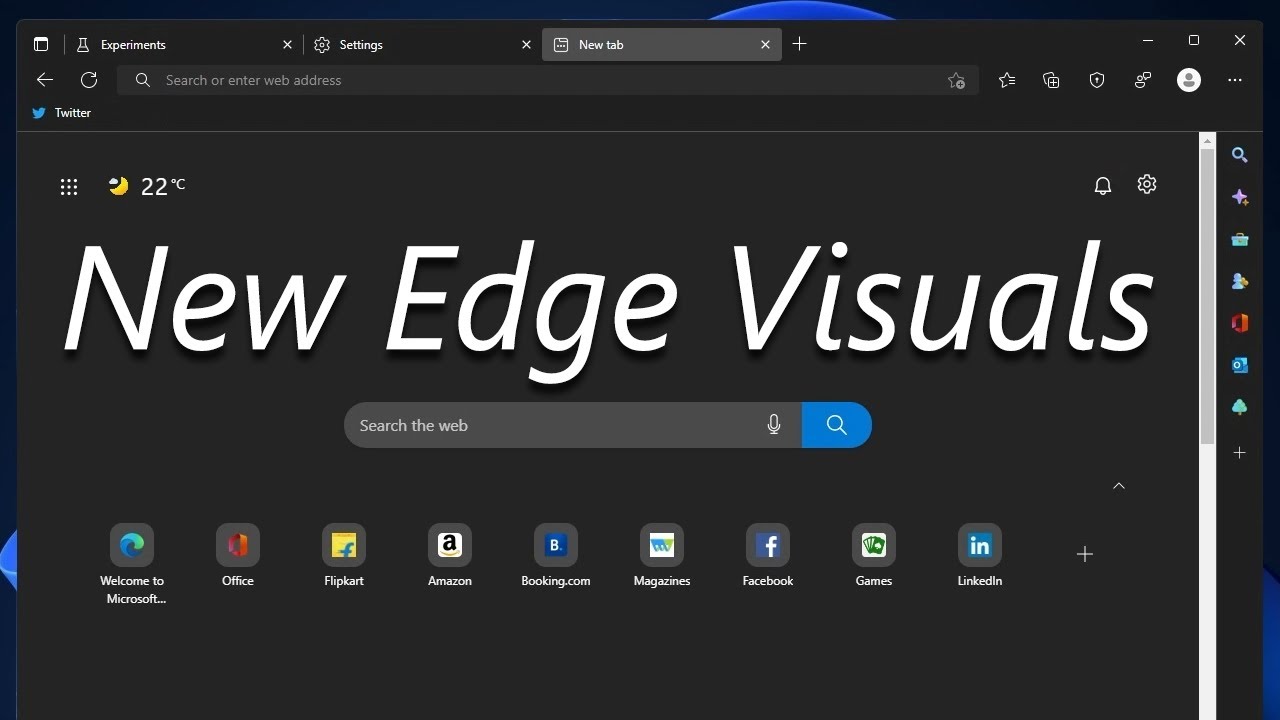
Task: Open sidebar Discover sparkle icon
Action: [1240, 197]
